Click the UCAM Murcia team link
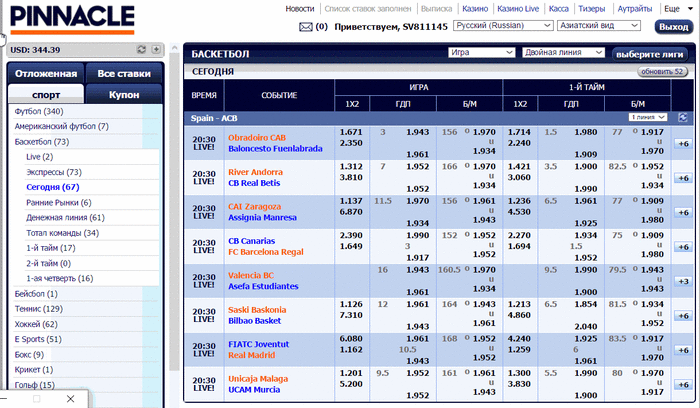The image size is (700, 408). (x=254, y=389)
